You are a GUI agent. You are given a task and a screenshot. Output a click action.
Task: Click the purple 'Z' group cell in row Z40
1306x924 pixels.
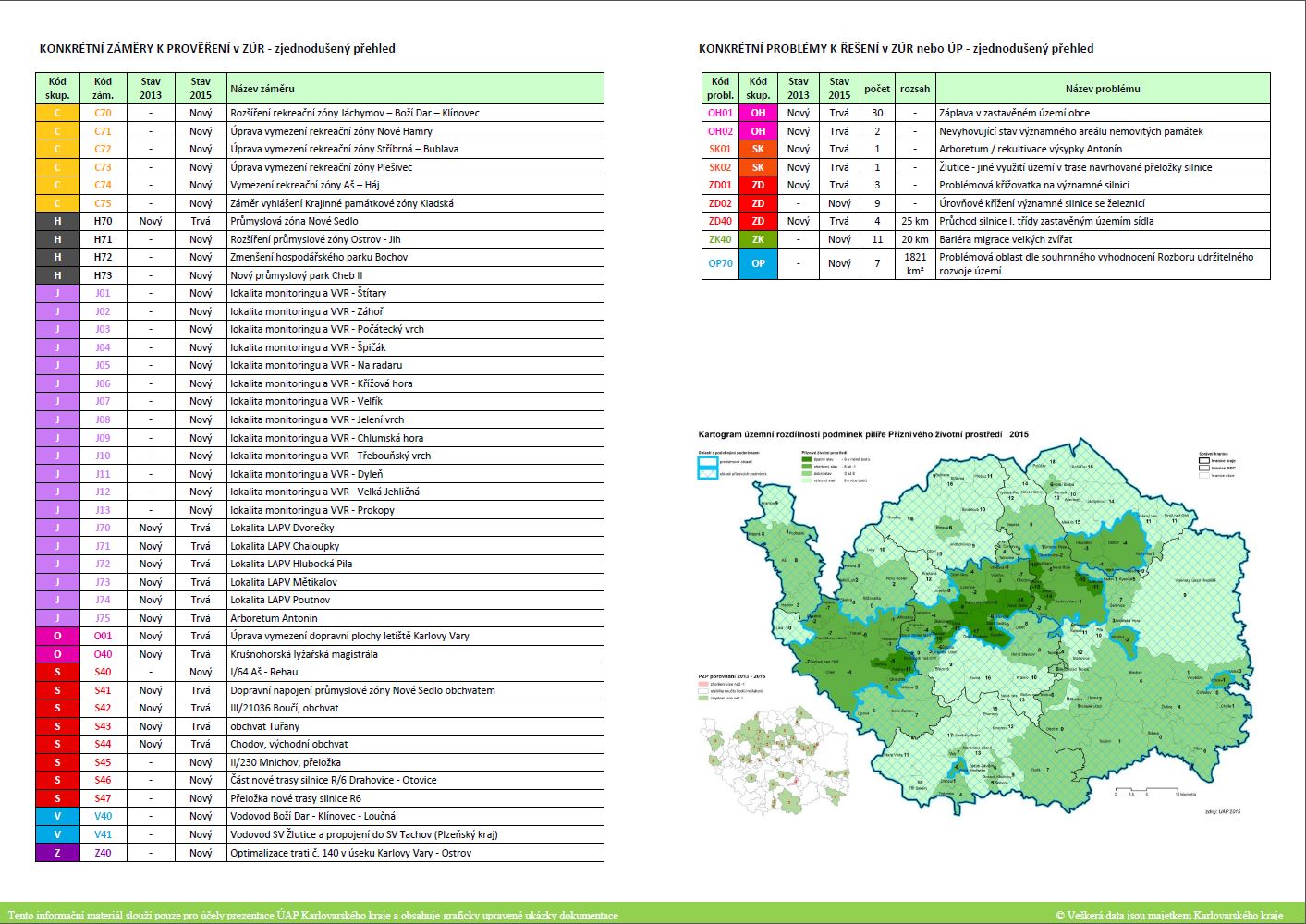click(x=57, y=853)
